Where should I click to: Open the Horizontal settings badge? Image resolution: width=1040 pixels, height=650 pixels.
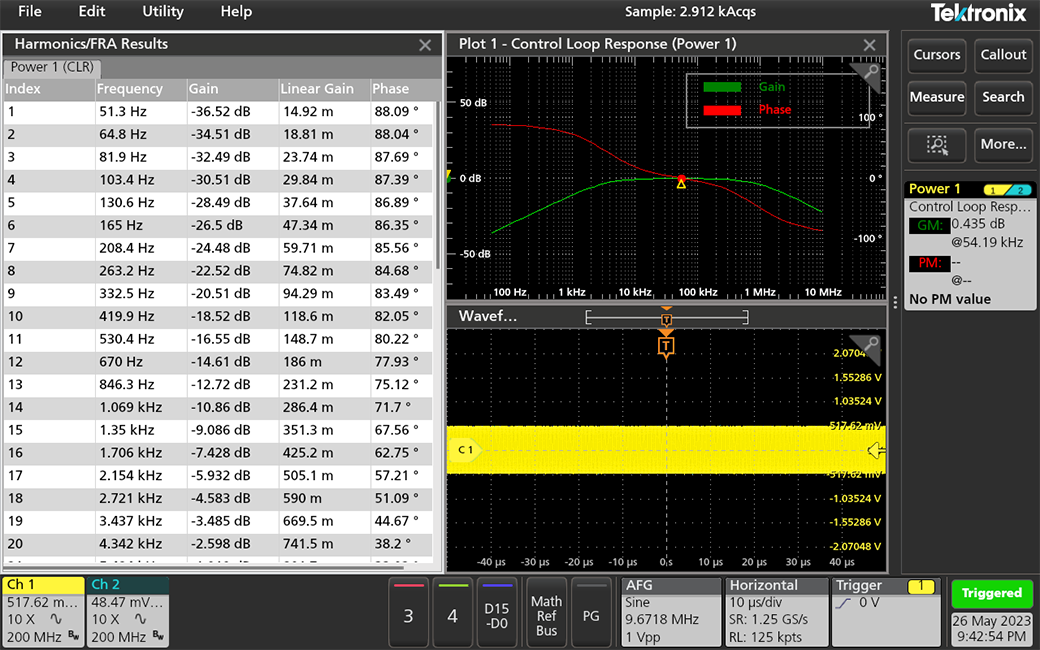coord(775,610)
